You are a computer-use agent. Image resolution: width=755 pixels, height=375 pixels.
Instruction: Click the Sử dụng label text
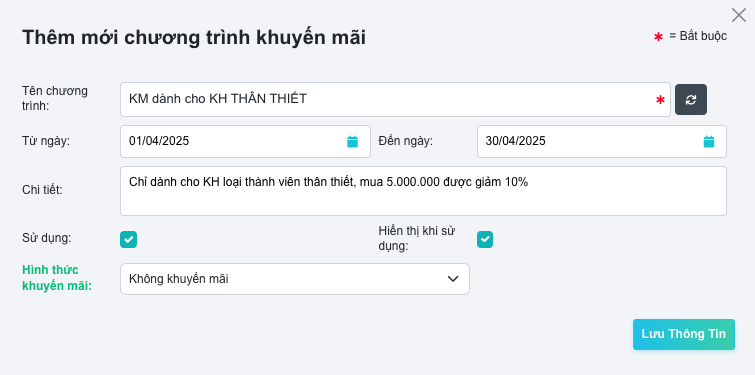[47, 238]
